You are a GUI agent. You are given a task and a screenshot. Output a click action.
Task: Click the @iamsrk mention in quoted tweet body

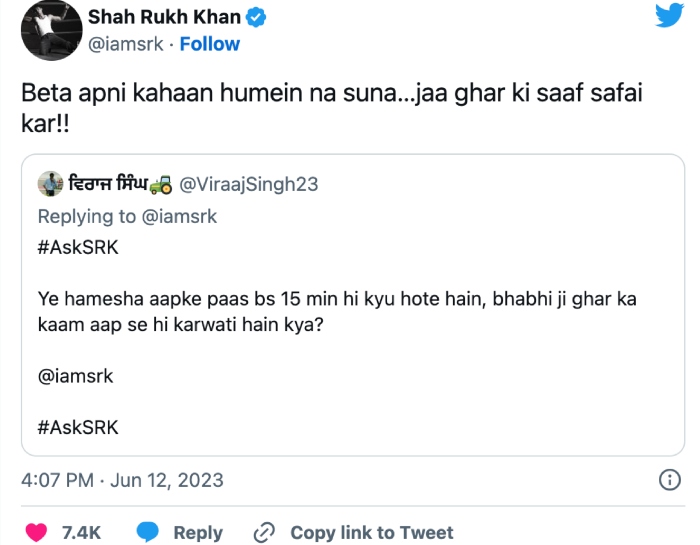[75, 376]
